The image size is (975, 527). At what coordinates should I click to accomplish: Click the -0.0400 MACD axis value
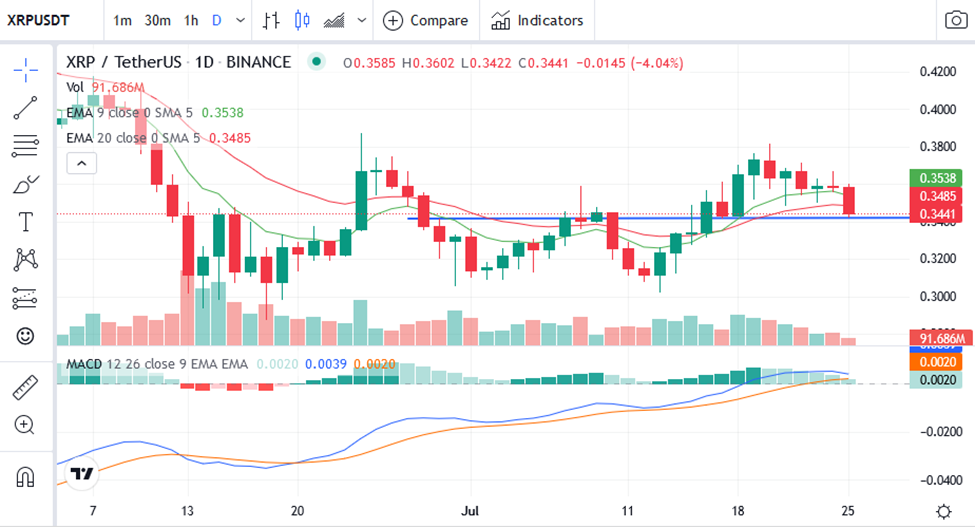tap(941, 480)
